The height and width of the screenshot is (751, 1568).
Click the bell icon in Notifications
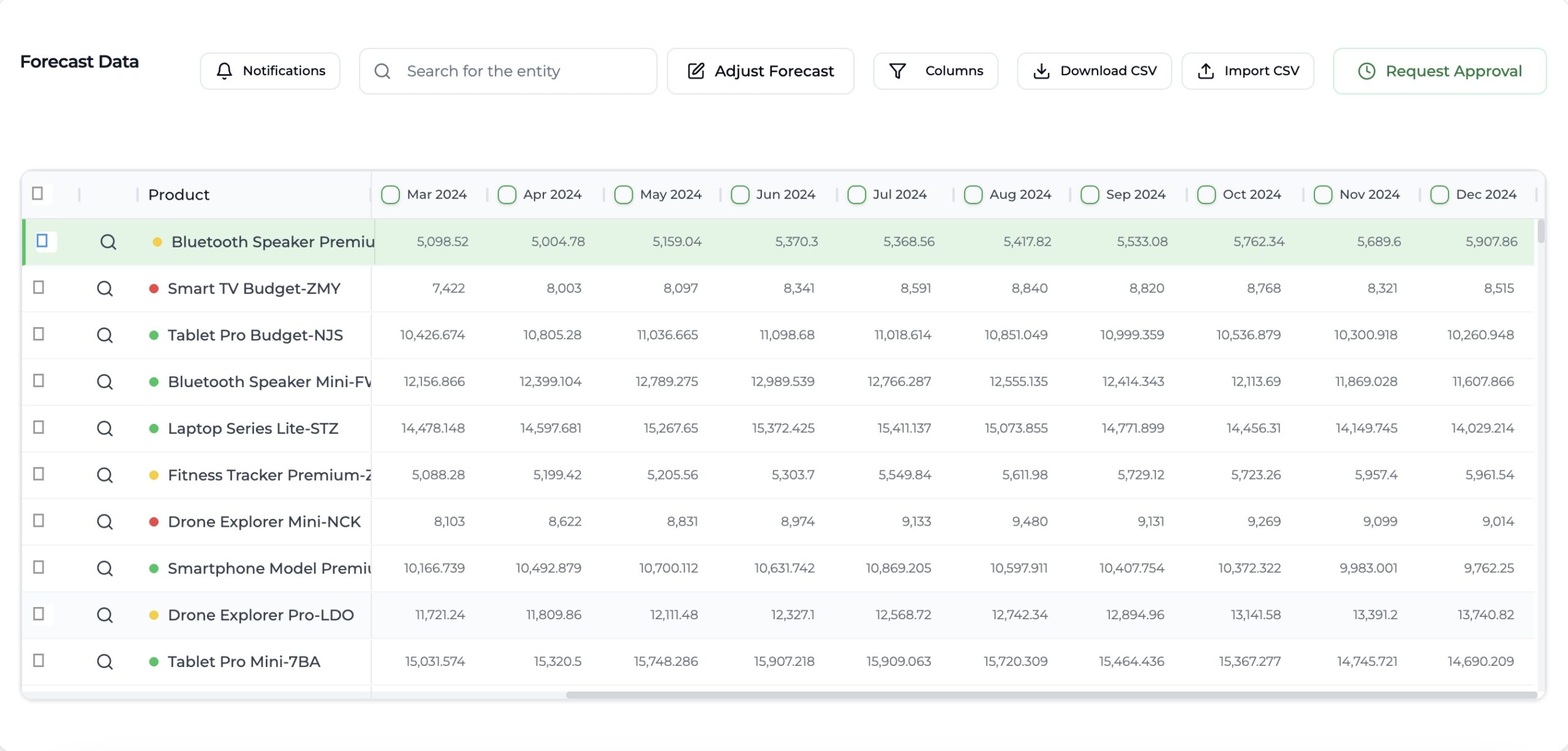click(224, 71)
